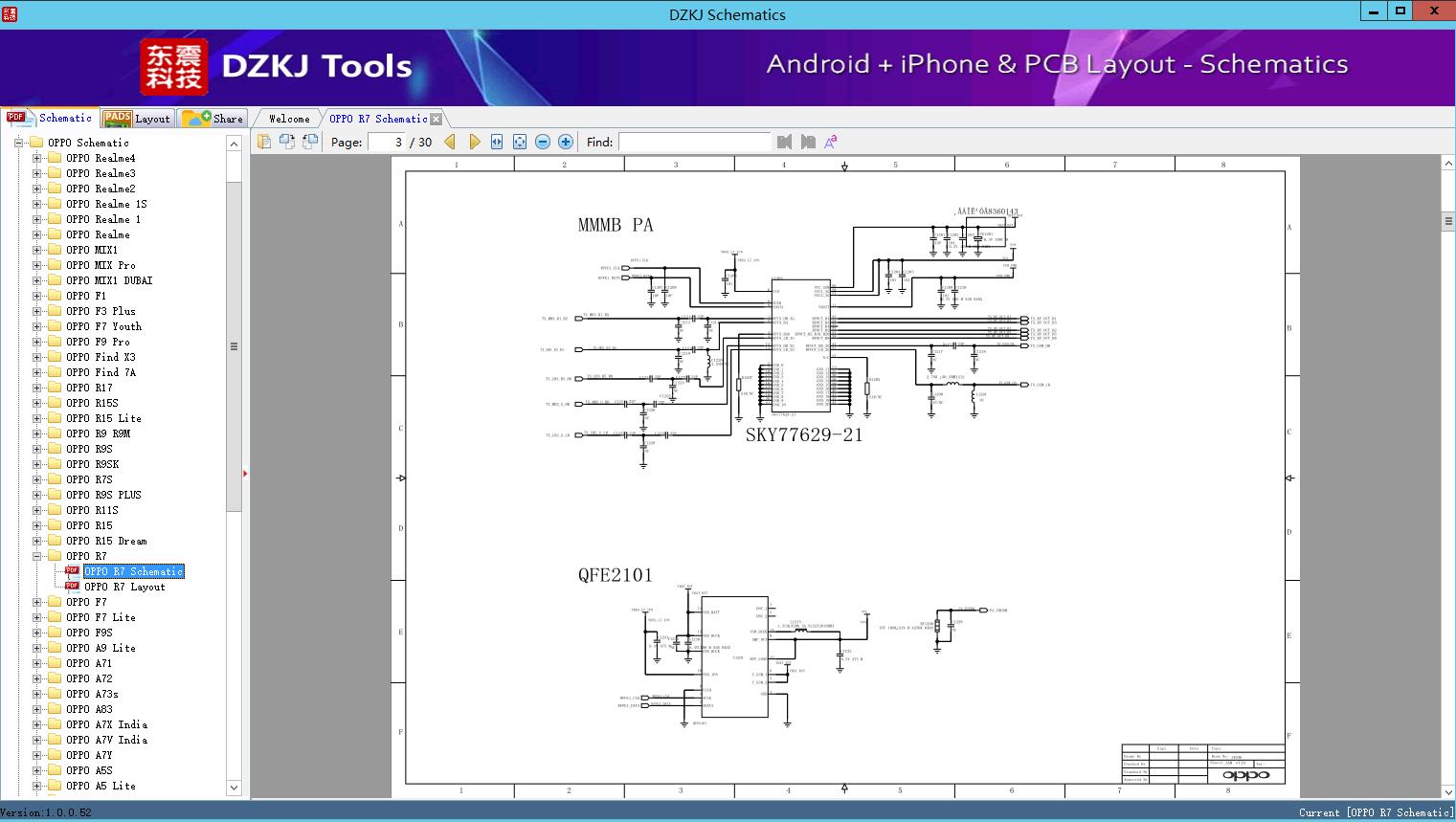Select the OPPO Realme 1S tree item
The height and width of the screenshot is (822, 1456).
click(x=106, y=204)
